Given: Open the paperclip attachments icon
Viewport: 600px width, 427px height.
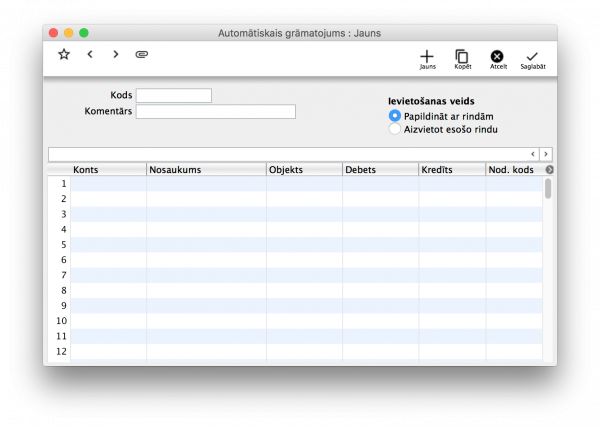Looking at the screenshot, I should pyautogui.click(x=142, y=54).
